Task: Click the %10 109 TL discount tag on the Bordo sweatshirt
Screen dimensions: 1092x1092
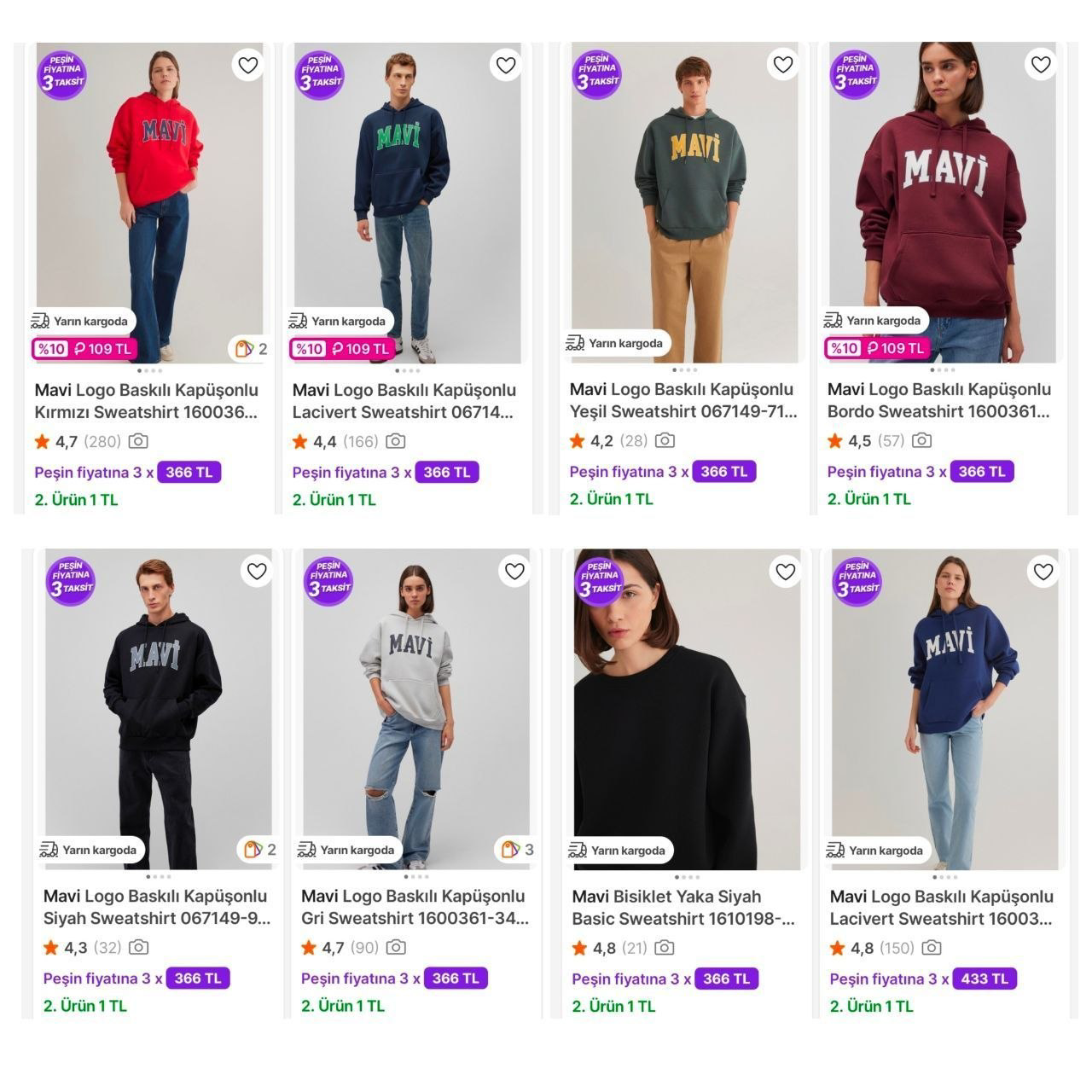Action: coord(876,348)
